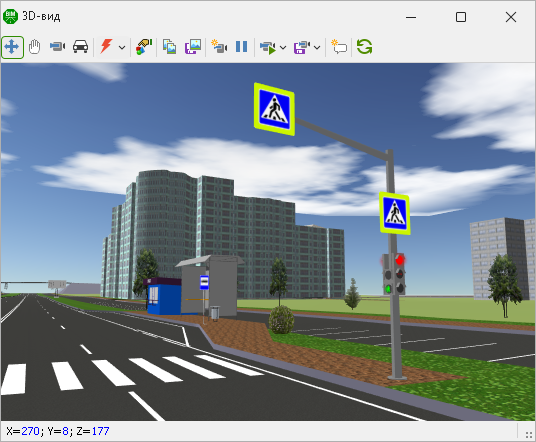536x442 pixels.
Task: Pause the 3D animation
Action: 242,46
